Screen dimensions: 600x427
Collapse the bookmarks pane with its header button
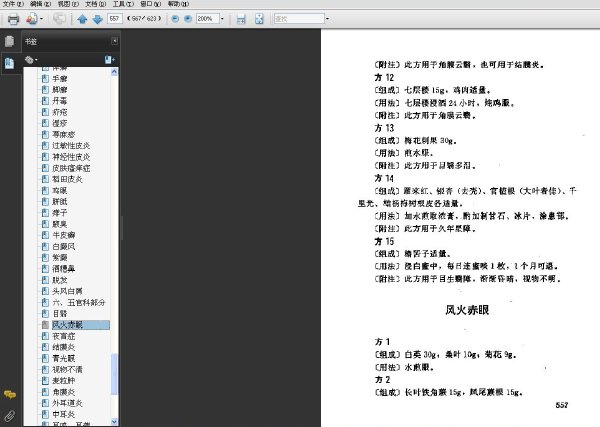point(114,41)
